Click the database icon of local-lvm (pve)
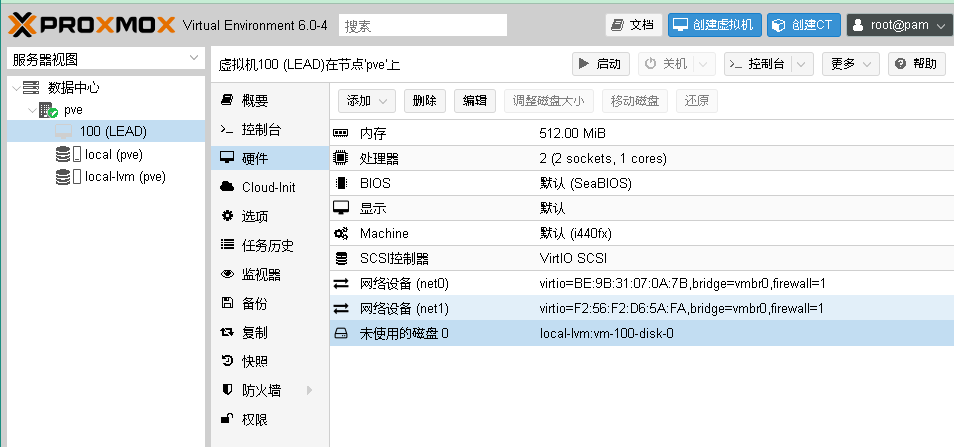The width and height of the screenshot is (954, 447). (x=63, y=177)
